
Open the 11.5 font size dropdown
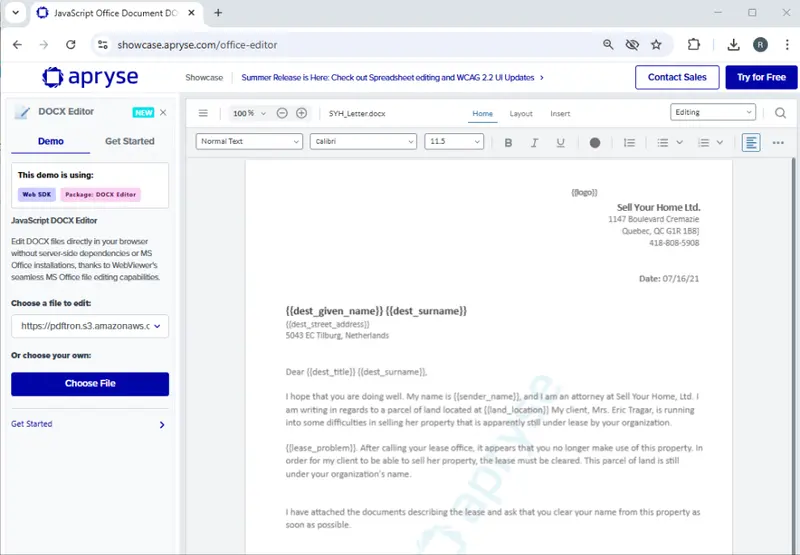pos(454,141)
